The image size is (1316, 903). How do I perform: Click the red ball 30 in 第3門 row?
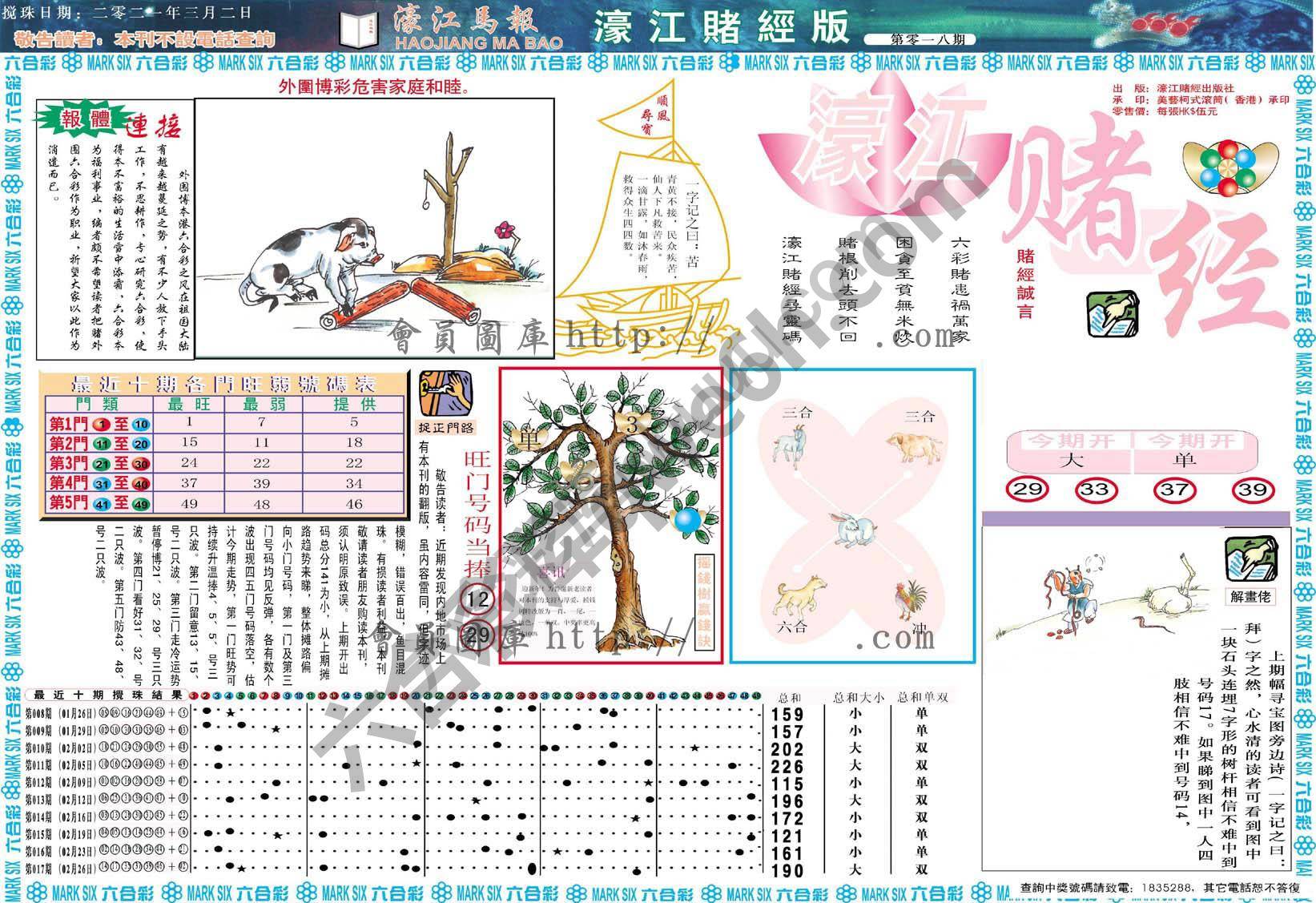click(x=141, y=464)
